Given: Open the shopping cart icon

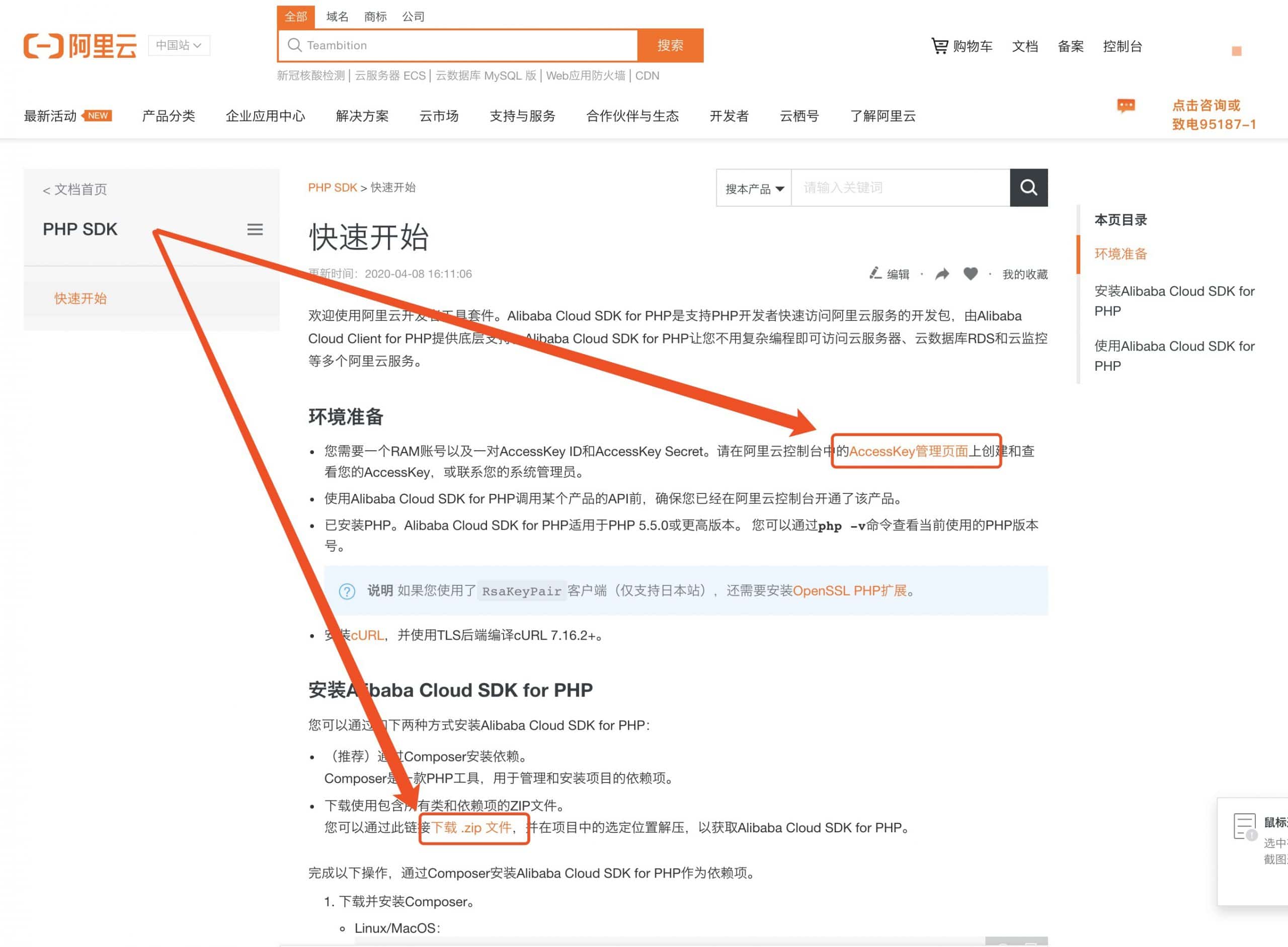Looking at the screenshot, I should 939,45.
